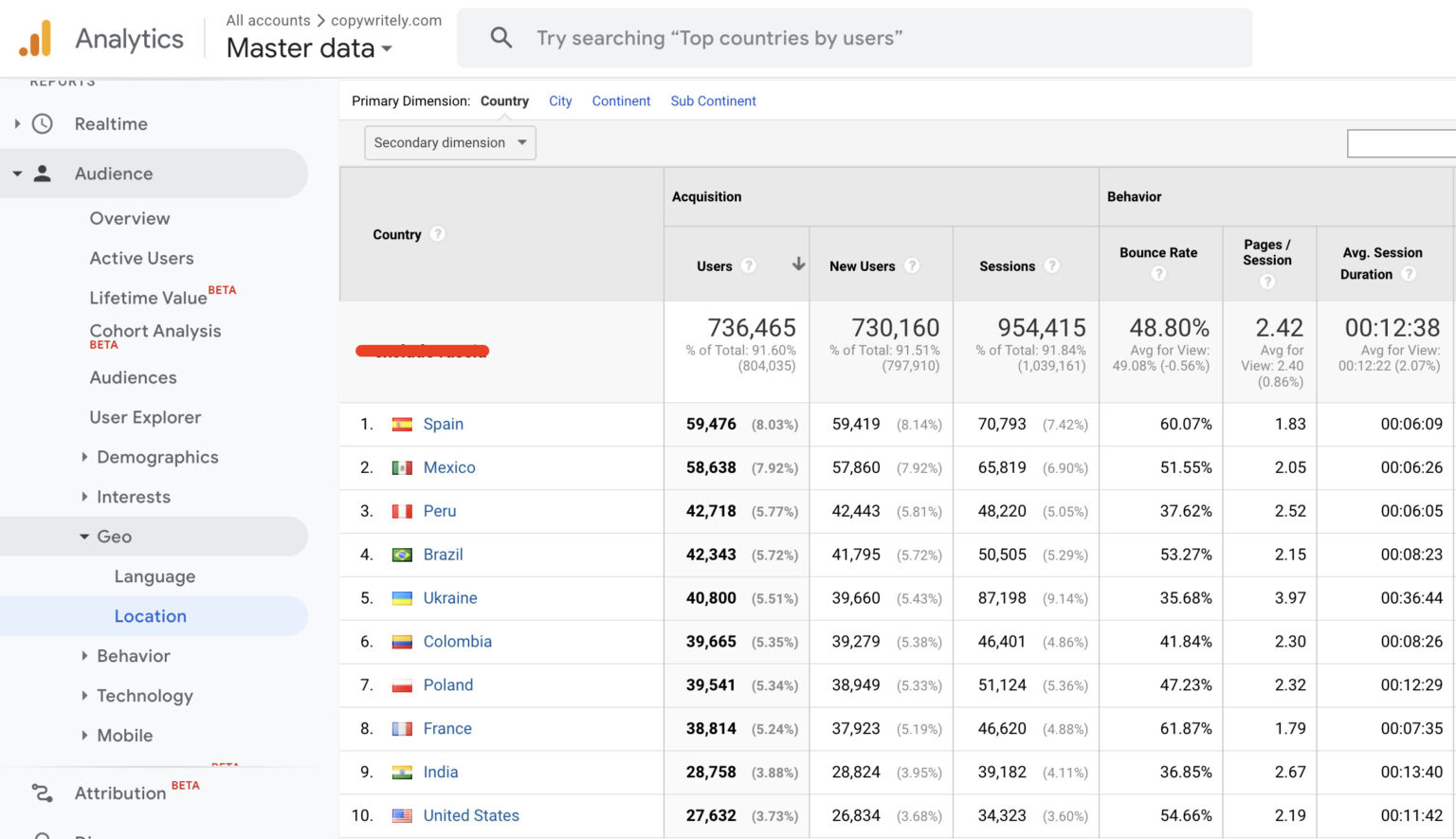Switch primary dimension to City
Viewport: 1456px width, 839px height.
(560, 100)
